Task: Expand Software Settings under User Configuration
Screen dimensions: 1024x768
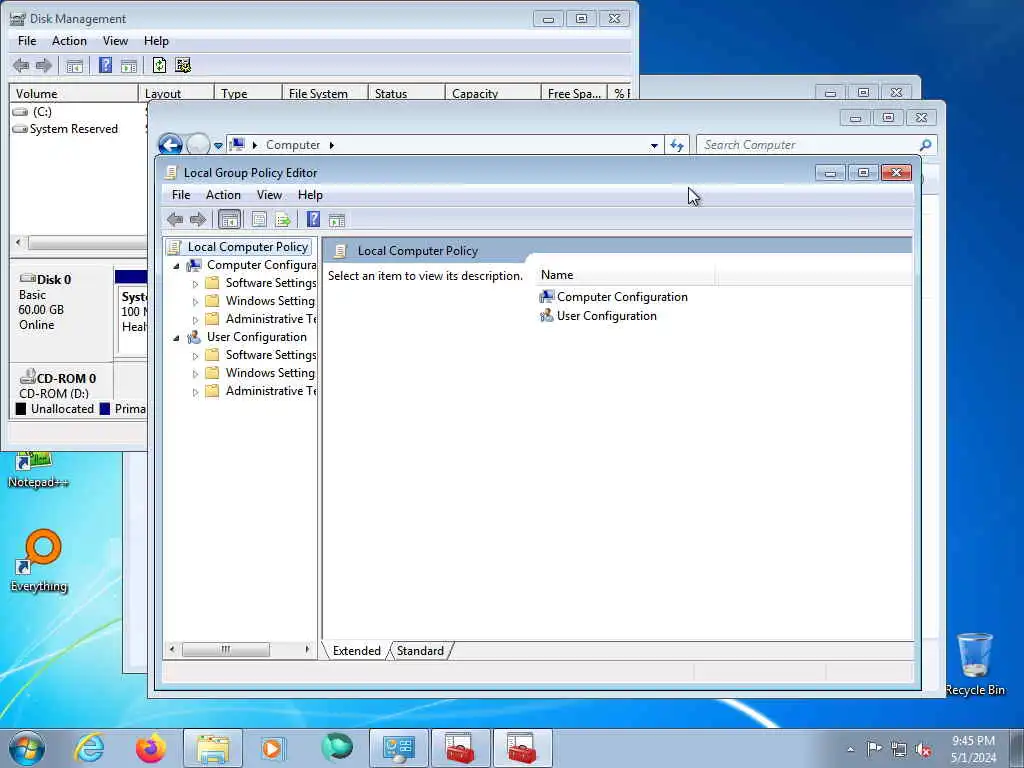Action: [x=195, y=356]
